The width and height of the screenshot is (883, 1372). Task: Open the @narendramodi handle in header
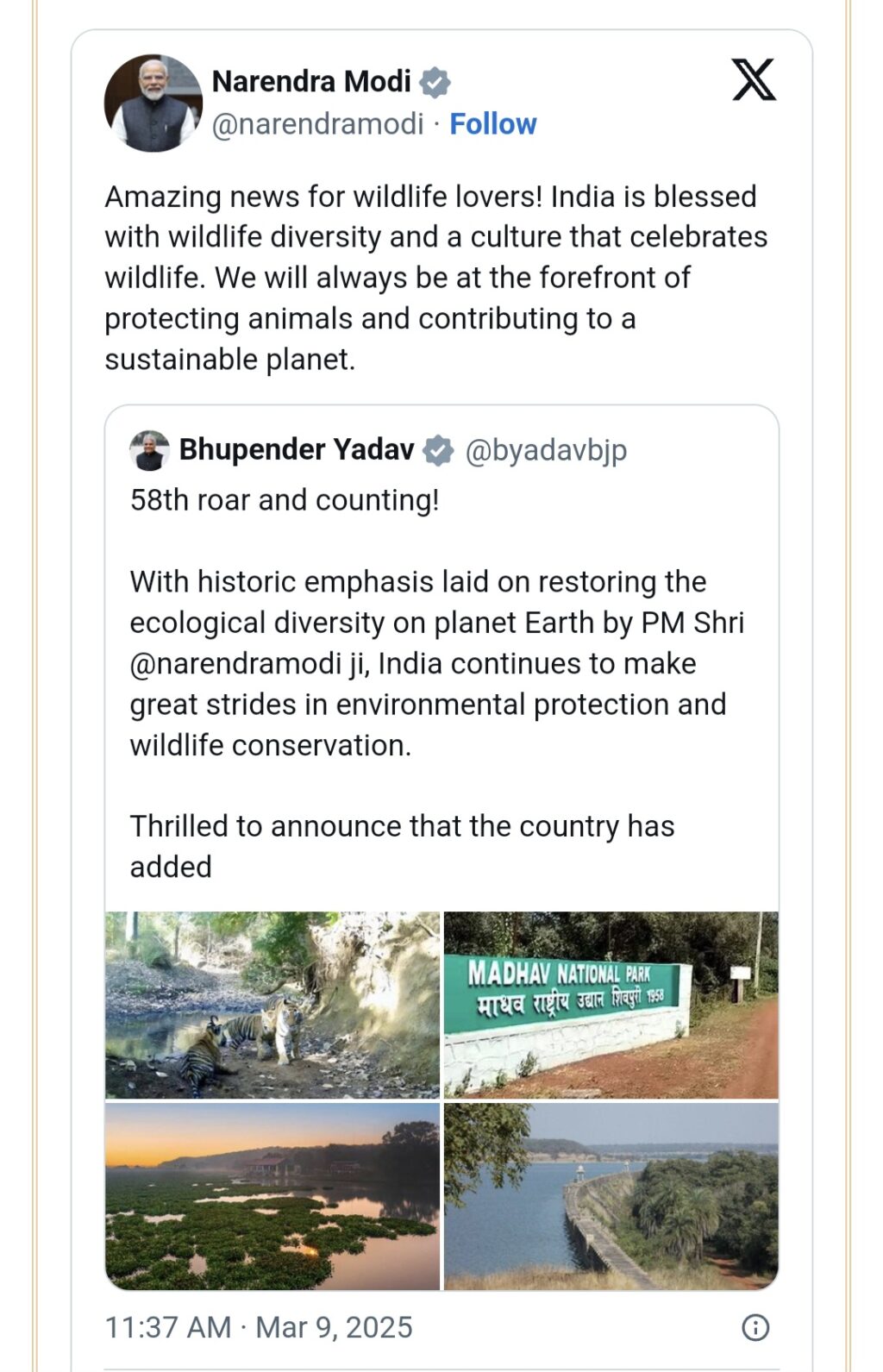(318, 124)
